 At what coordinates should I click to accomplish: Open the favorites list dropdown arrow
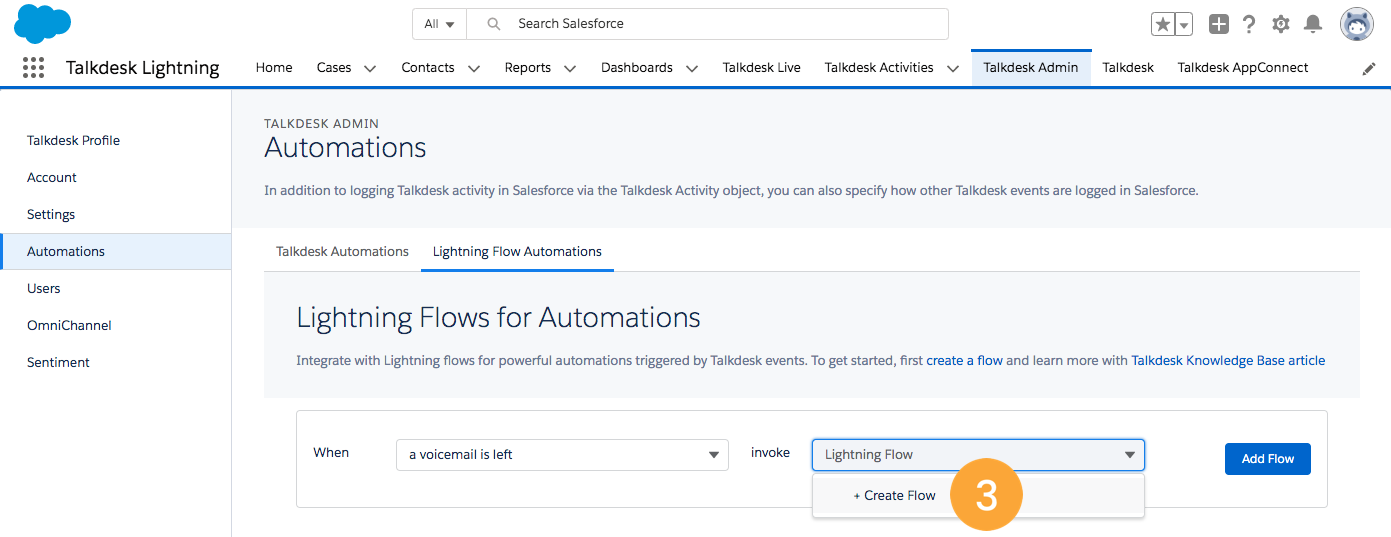point(1184,25)
